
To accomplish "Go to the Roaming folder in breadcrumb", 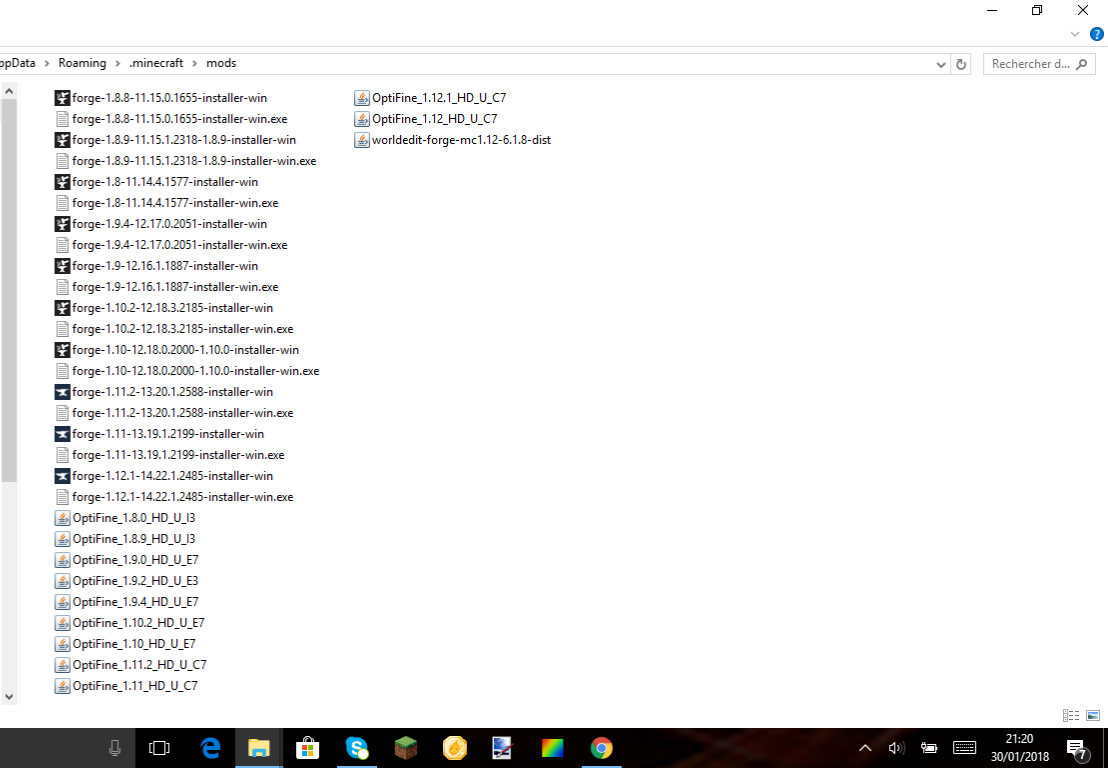I will point(82,63).
